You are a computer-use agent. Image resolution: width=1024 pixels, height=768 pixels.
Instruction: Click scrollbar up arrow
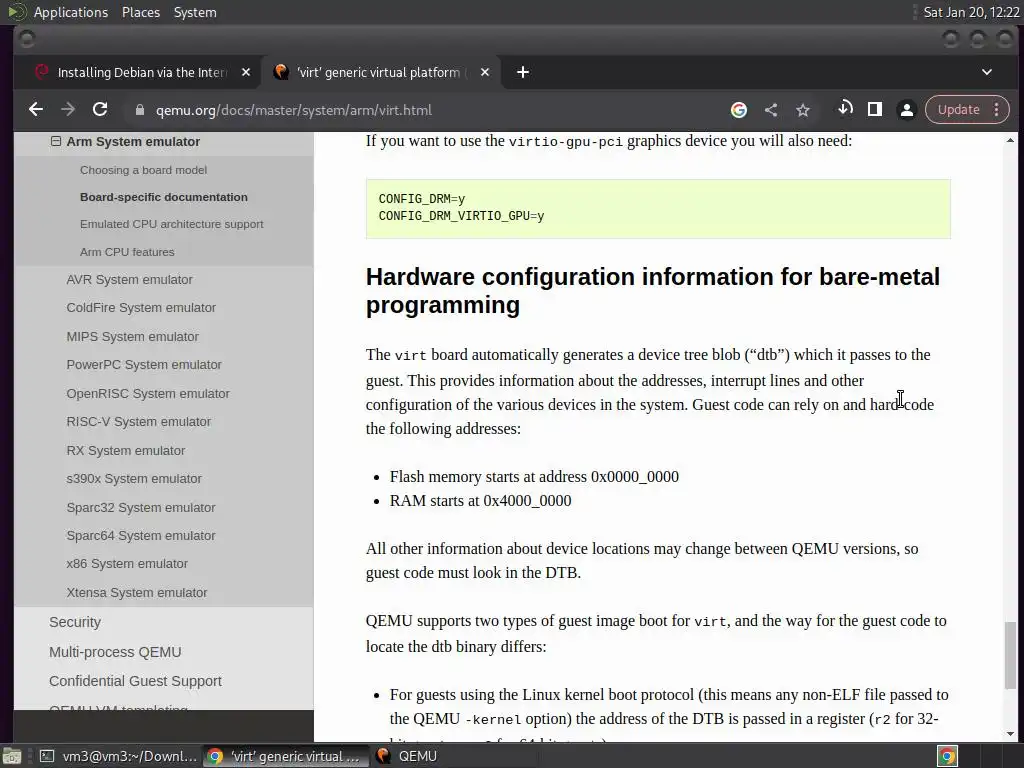point(1010,140)
